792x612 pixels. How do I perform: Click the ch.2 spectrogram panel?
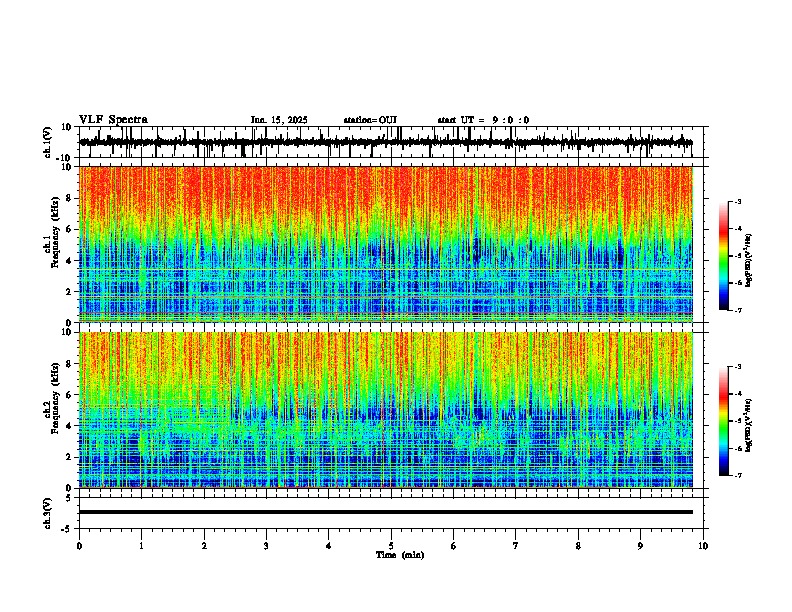[x=386, y=410]
